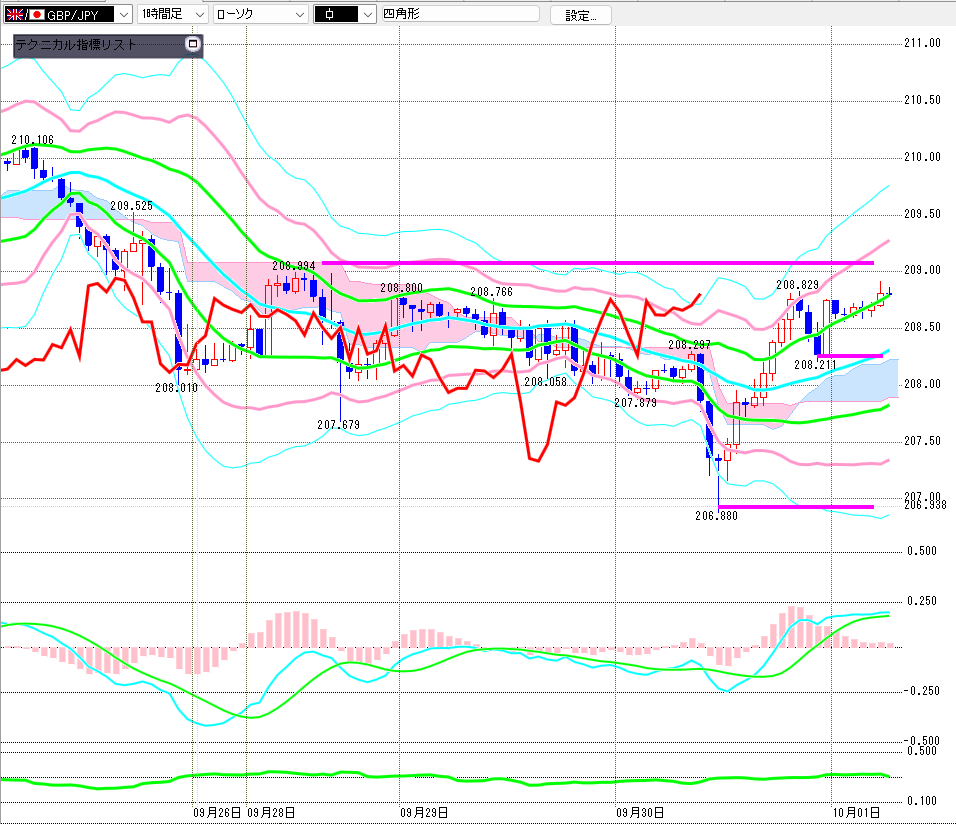Click the 208.010 low price label
The image size is (956, 824).
pos(176,387)
